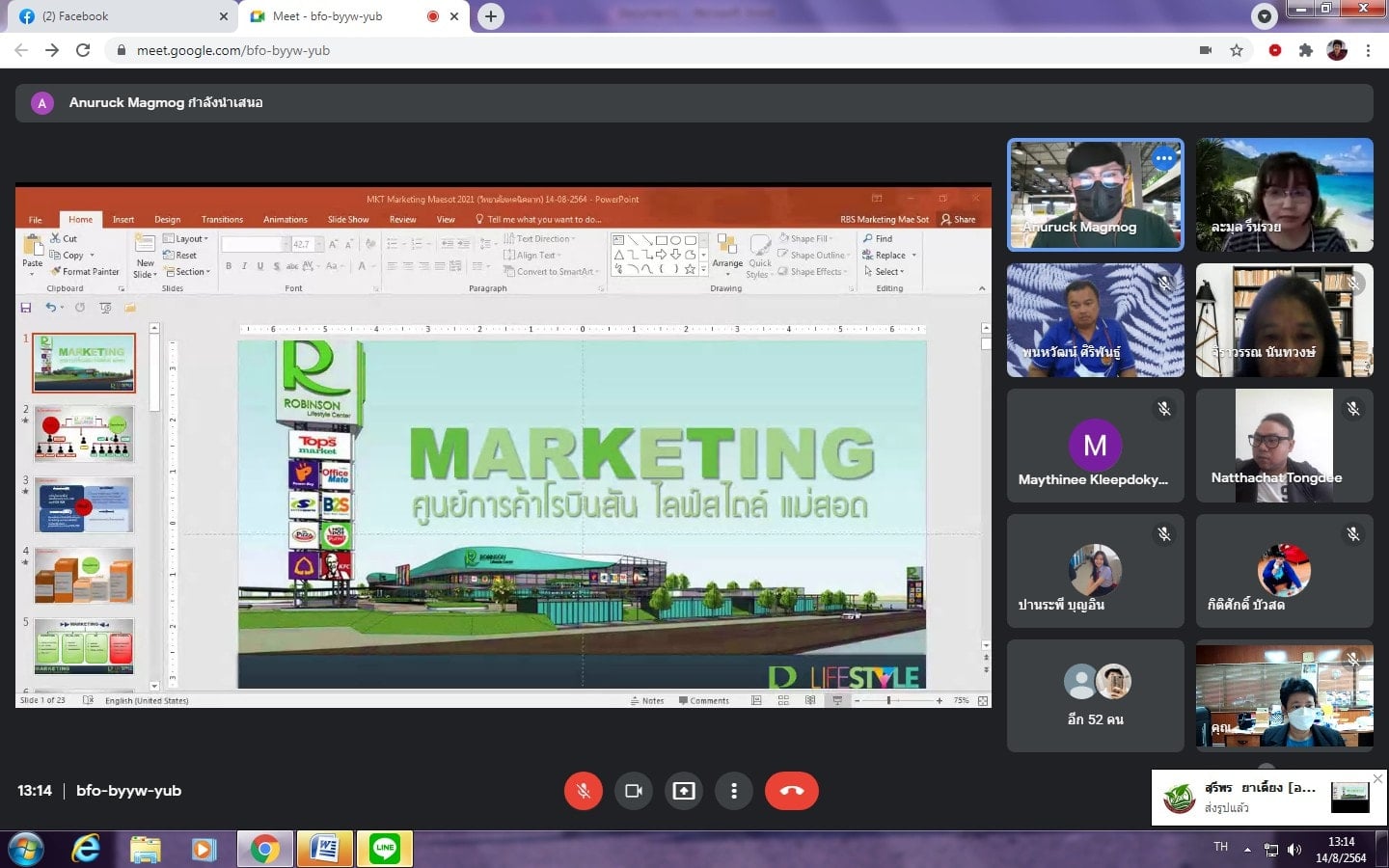Unmute the microphone in Meet controls
Viewport: 1389px width, 868px height.
coord(584,791)
